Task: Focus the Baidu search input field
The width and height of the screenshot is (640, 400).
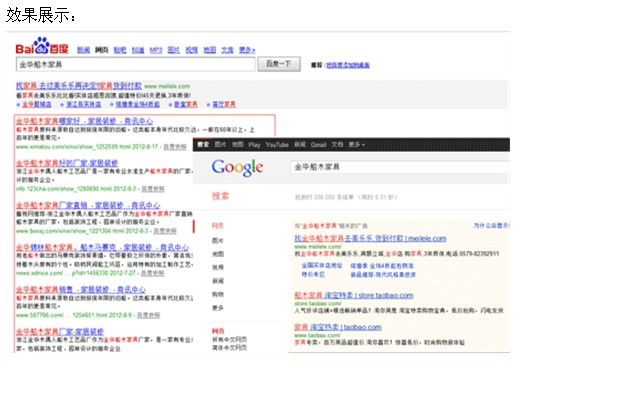Action: (136, 64)
